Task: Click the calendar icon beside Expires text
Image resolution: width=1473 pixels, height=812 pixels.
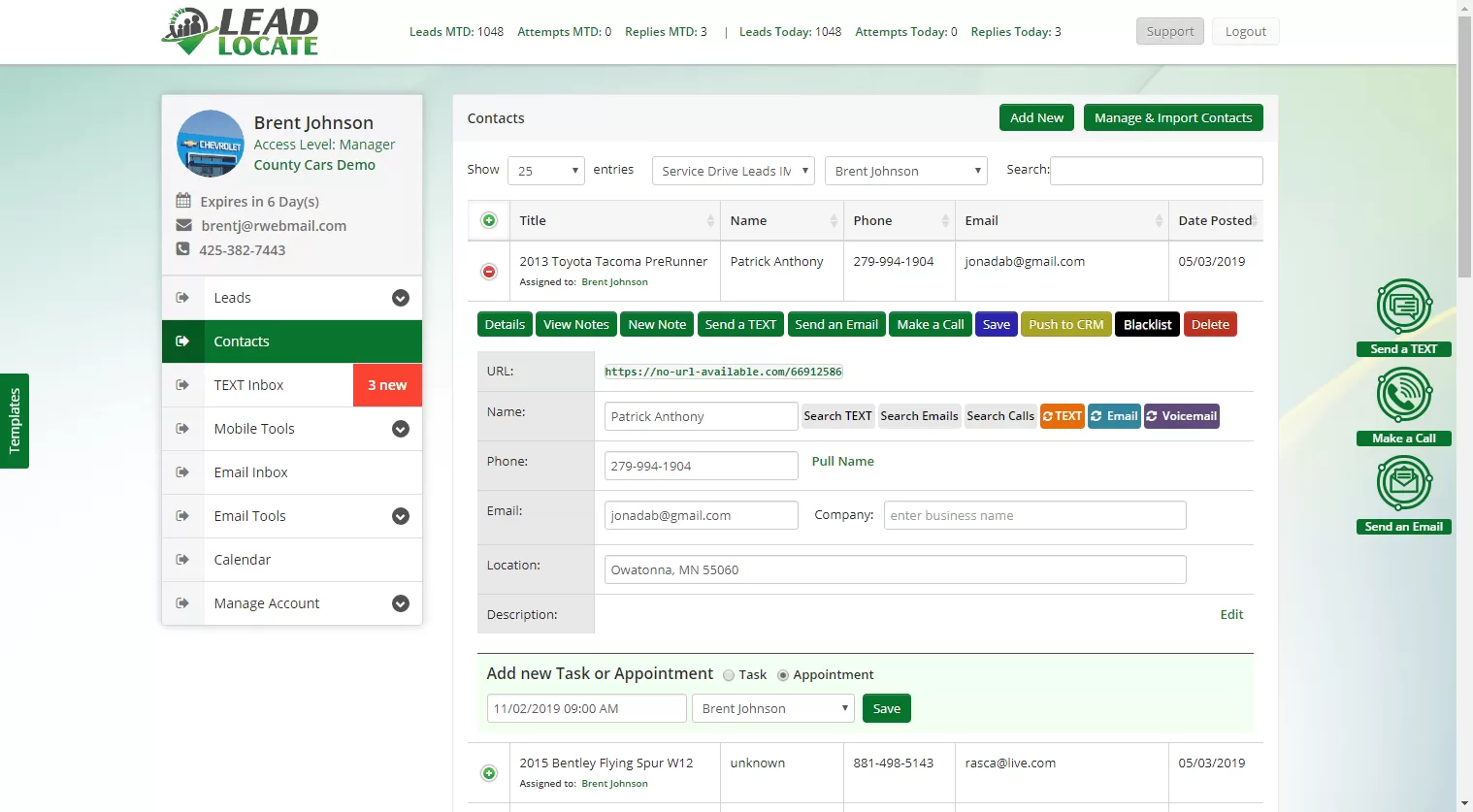Action: (x=183, y=201)
